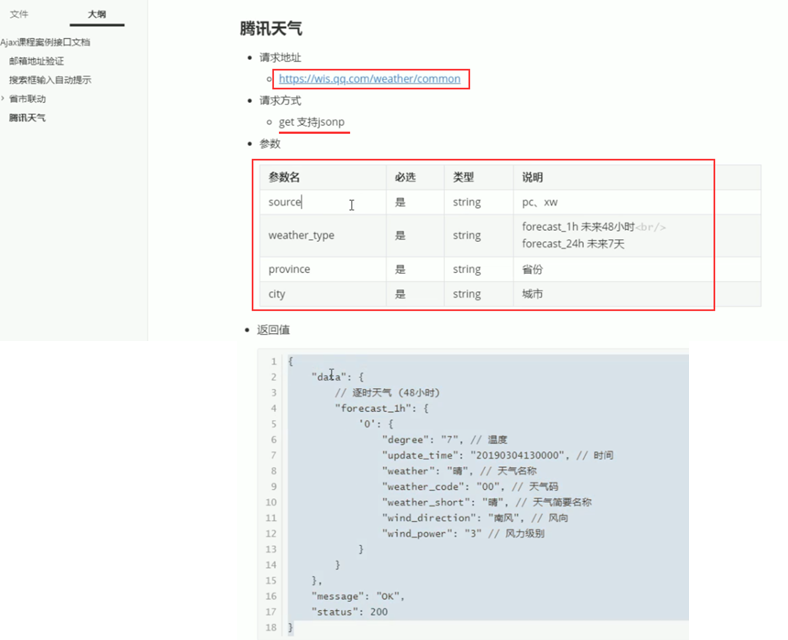This screenshot has height=640, width=788.
Task: Click the 返回值 bullet text
Action: [x=273, y=330]
